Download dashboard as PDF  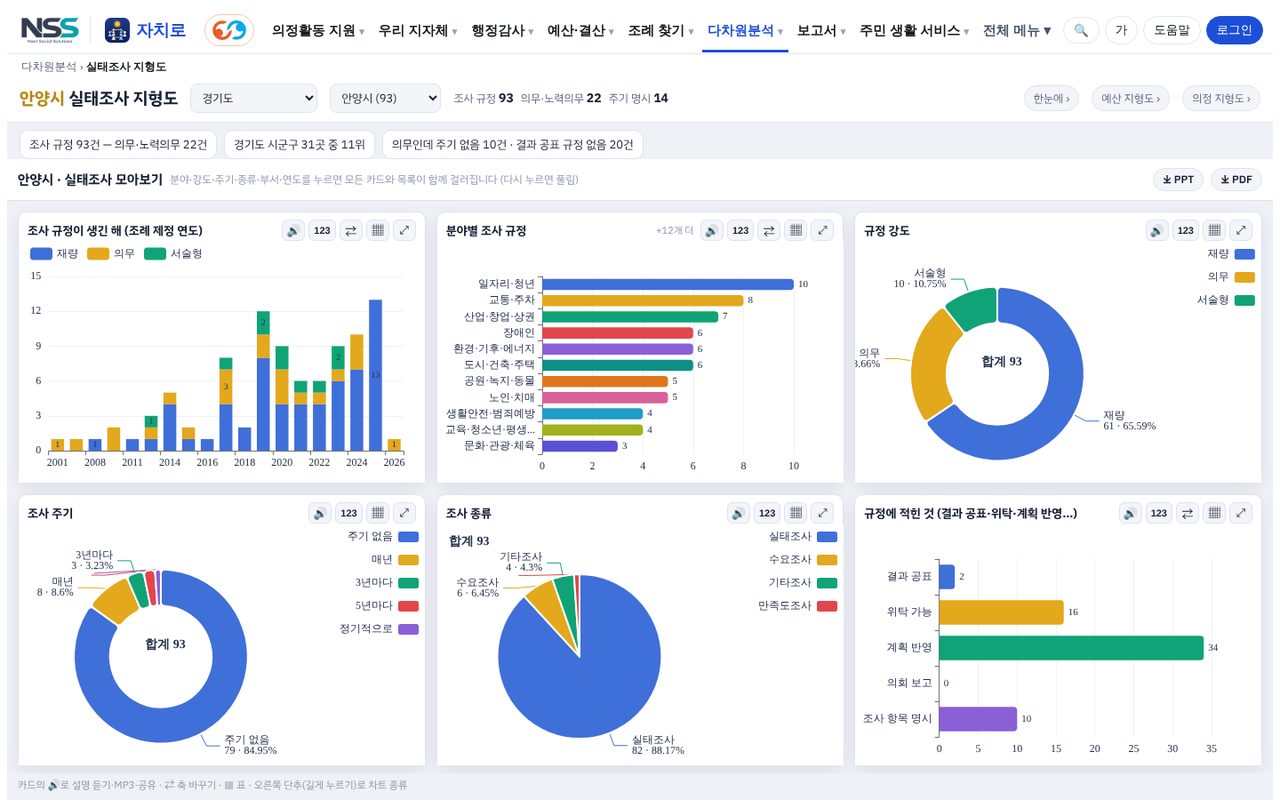[1236, 180]
